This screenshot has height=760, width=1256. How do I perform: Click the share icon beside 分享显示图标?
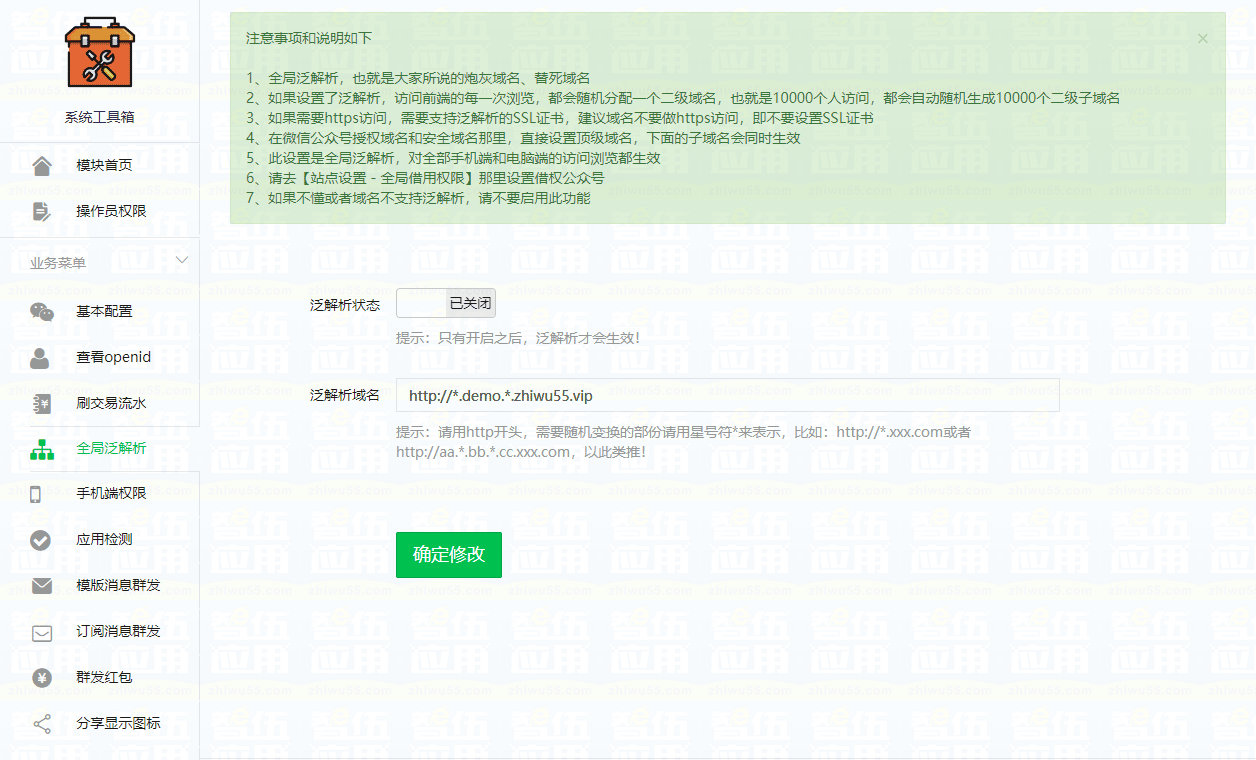point(42,723)
